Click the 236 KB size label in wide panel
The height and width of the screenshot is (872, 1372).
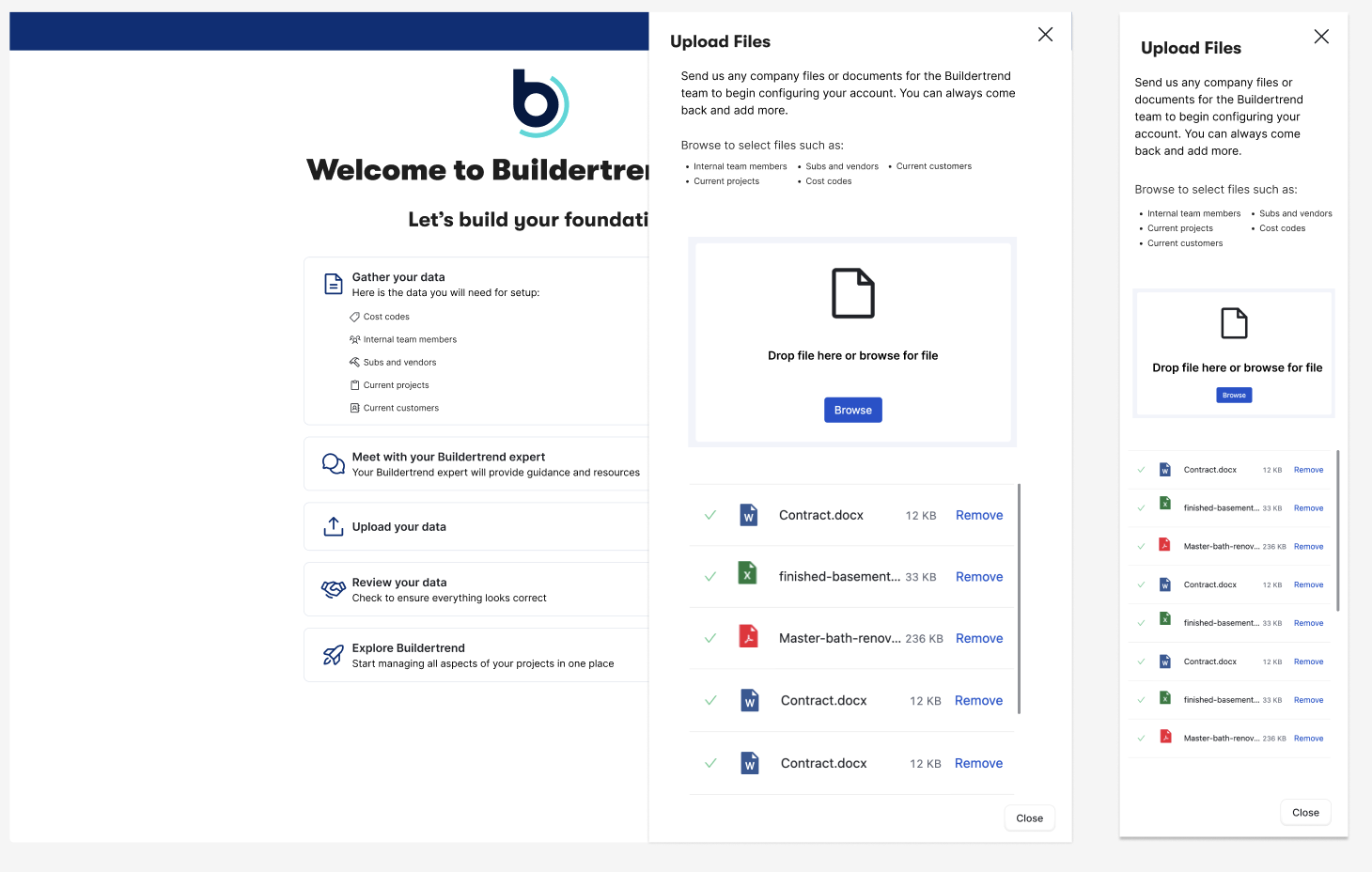924,639
